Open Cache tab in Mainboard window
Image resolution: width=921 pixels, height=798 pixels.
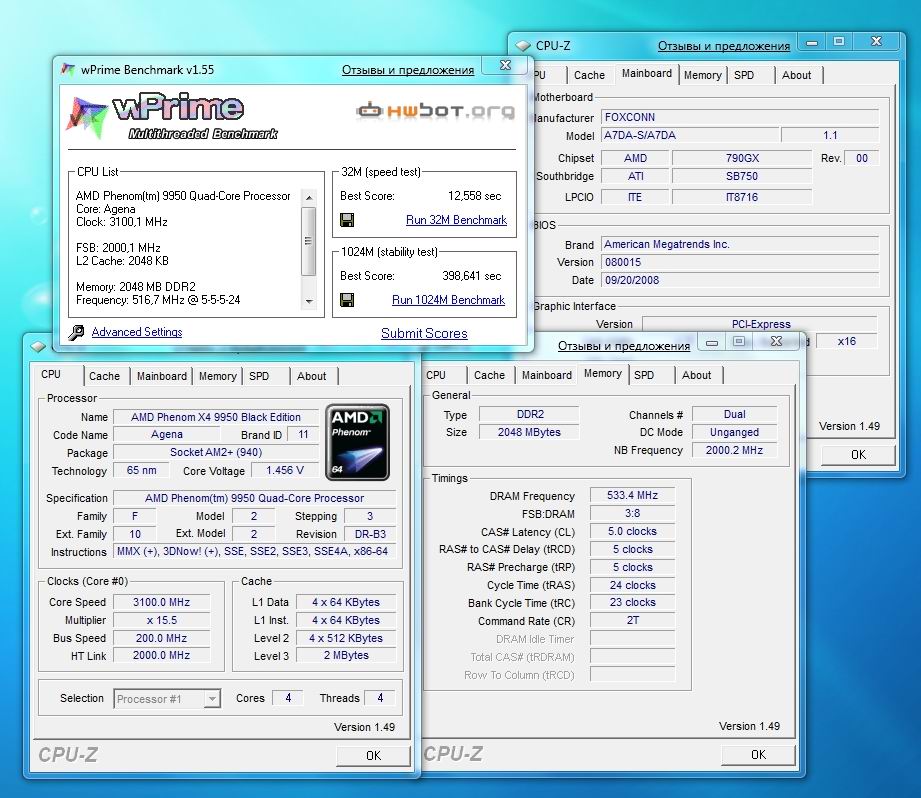tap(589, 75)
